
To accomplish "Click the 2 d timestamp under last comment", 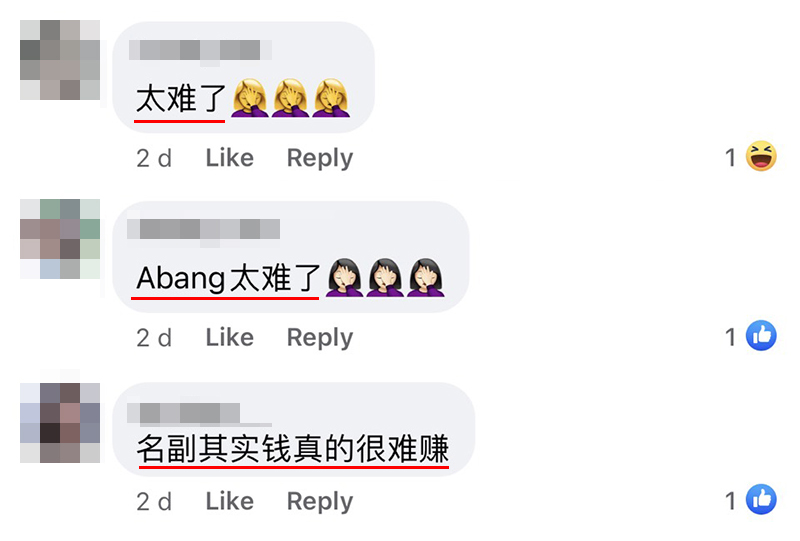I will (154, 502).
